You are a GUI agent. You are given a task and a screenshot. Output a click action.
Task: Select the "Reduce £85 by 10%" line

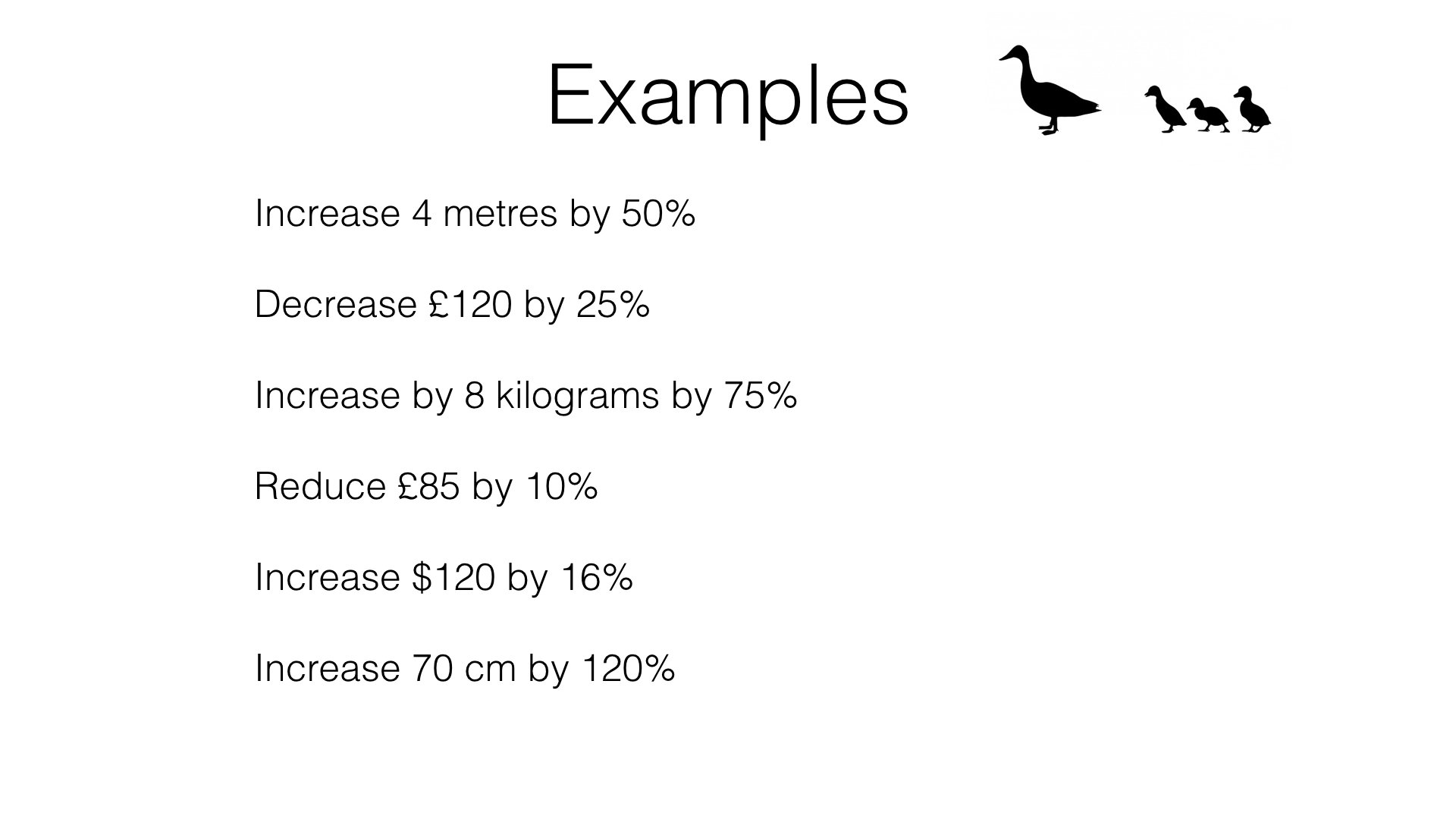[425, 487]
